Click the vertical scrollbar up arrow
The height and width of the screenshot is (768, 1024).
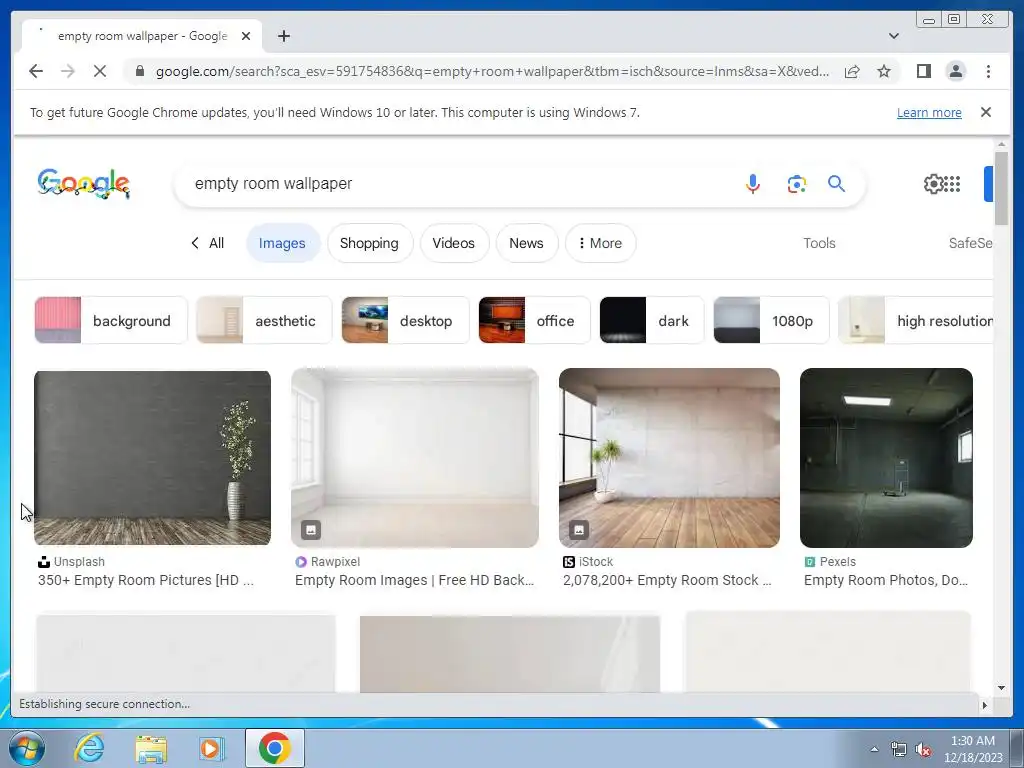(x=1002, y=144)
